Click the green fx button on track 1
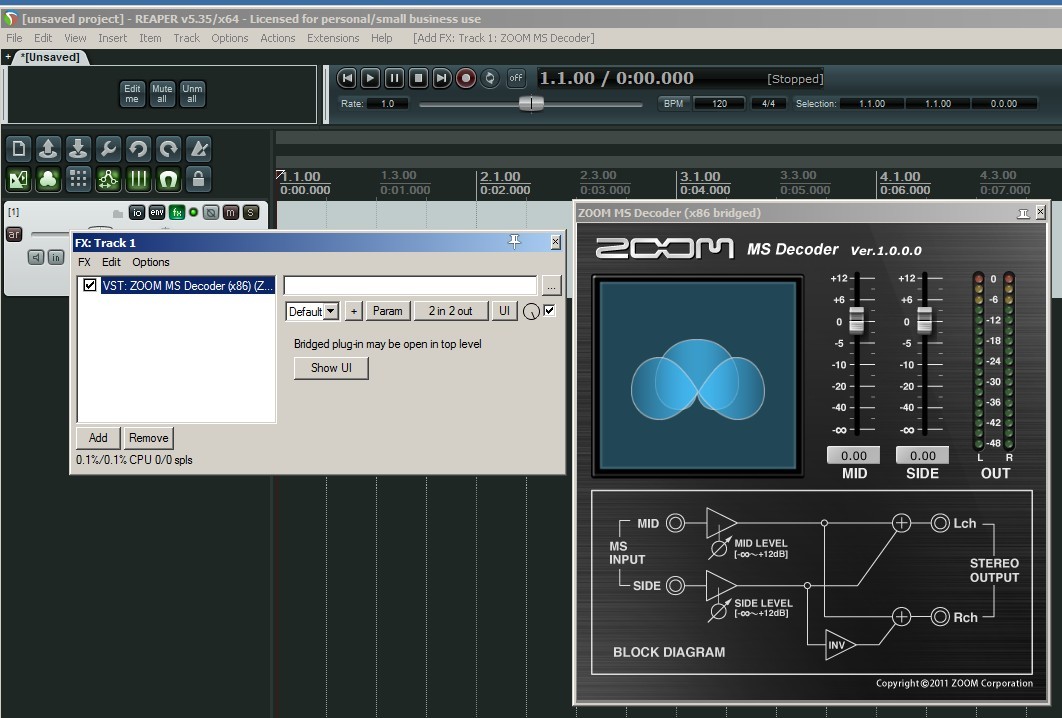Image resolution: width=1062 pixels, height=718 pixels. coord(177,213)
